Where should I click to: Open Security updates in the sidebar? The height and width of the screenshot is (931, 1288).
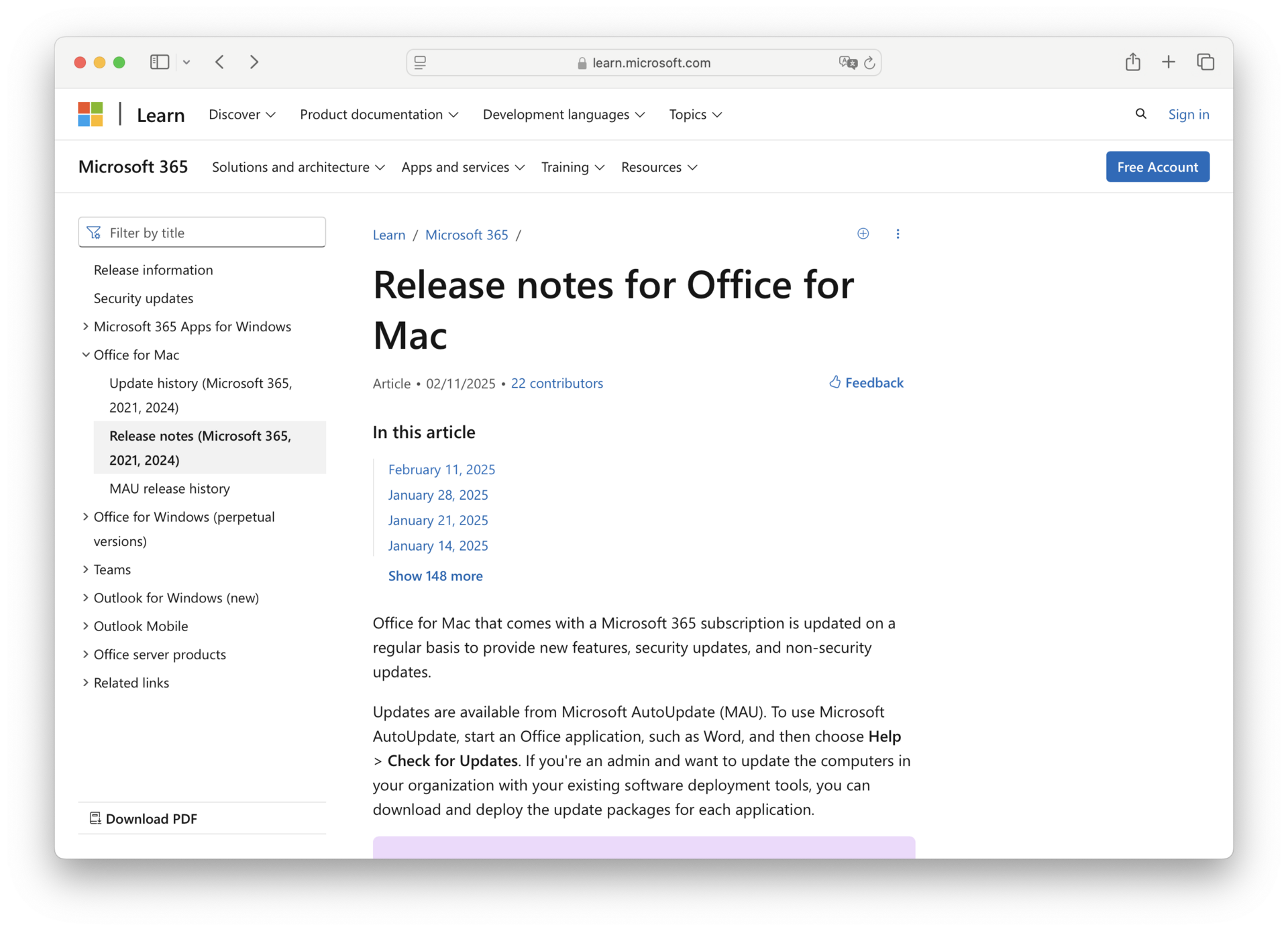point(144,298)
